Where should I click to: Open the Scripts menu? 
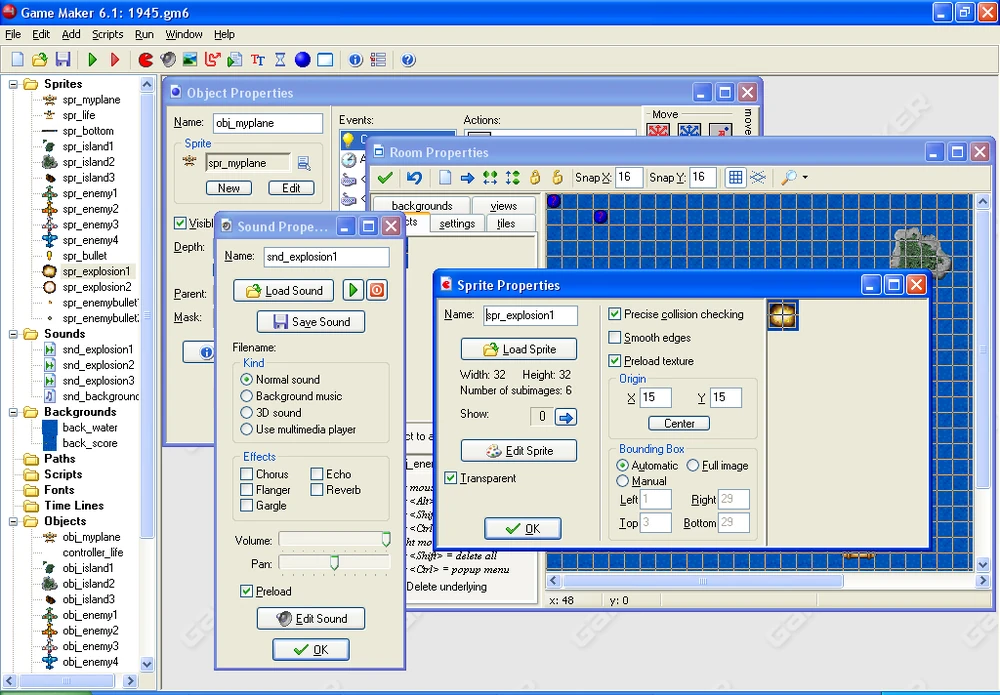(107, 34)
